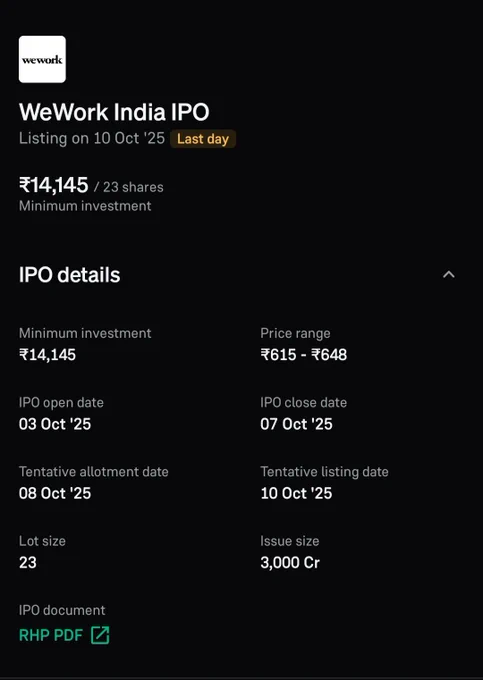This screenshot has width=483, height=680.
Task: Click the WeWork company logo
Action: click(x=42, y=59)
